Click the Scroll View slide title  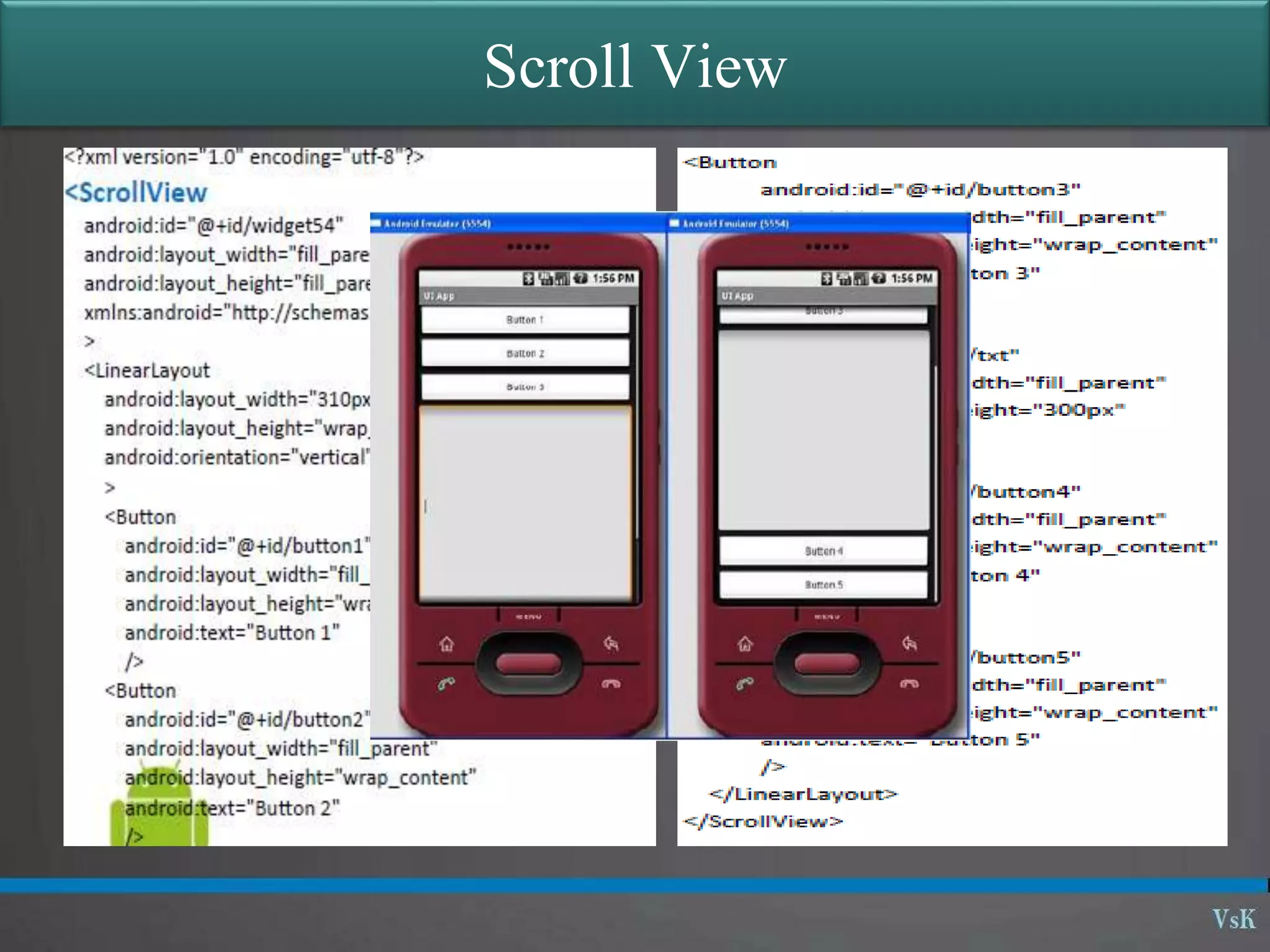click(x=635, y=67)
